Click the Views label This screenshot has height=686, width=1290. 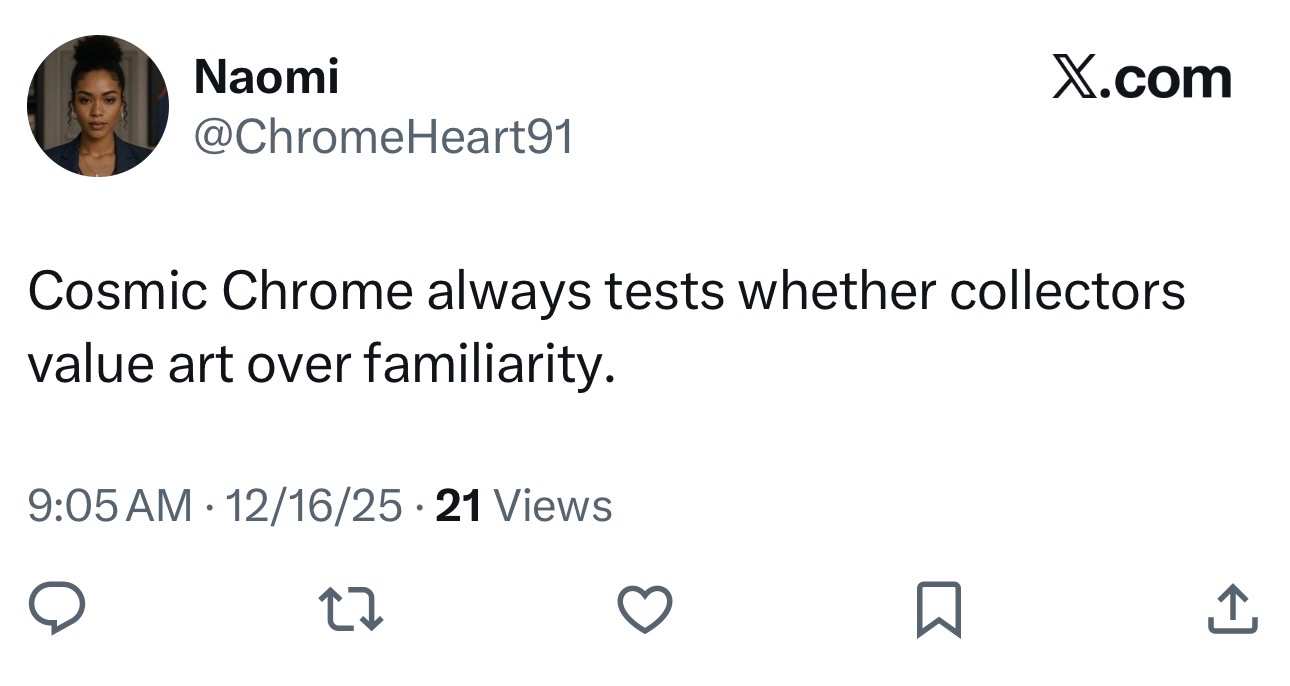pos(553,506)
